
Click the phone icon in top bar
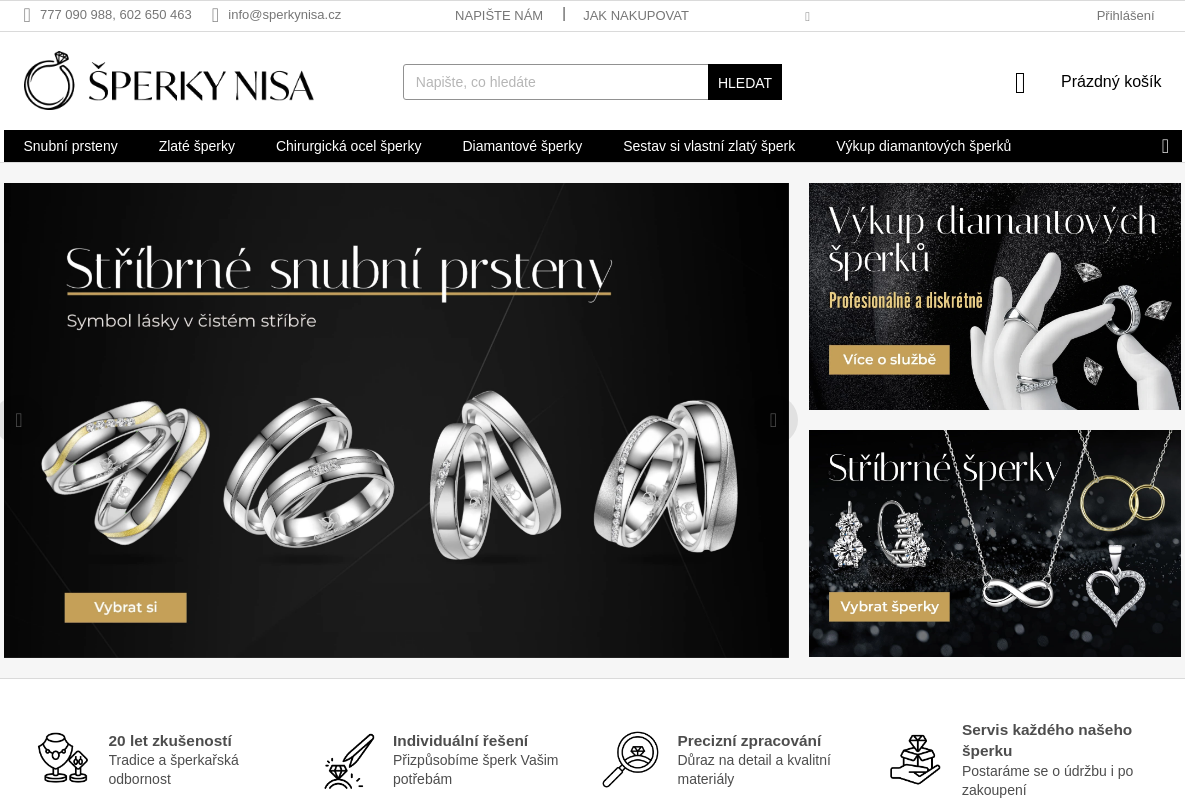coord(27,15)
